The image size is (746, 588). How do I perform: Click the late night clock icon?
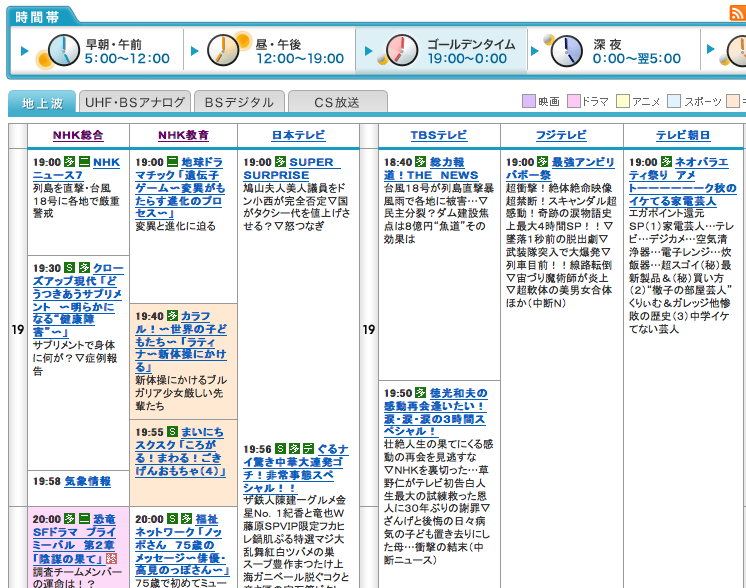click(566, 50)
